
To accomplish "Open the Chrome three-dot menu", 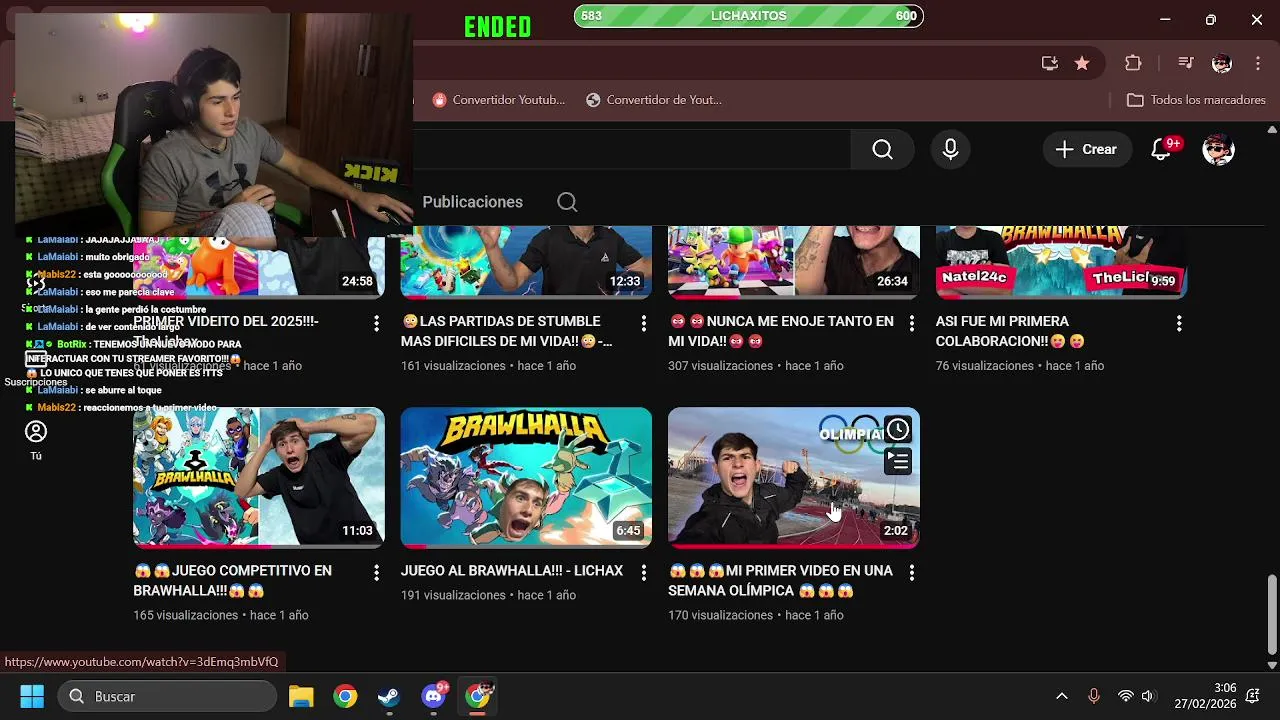I will (1258, 63).
